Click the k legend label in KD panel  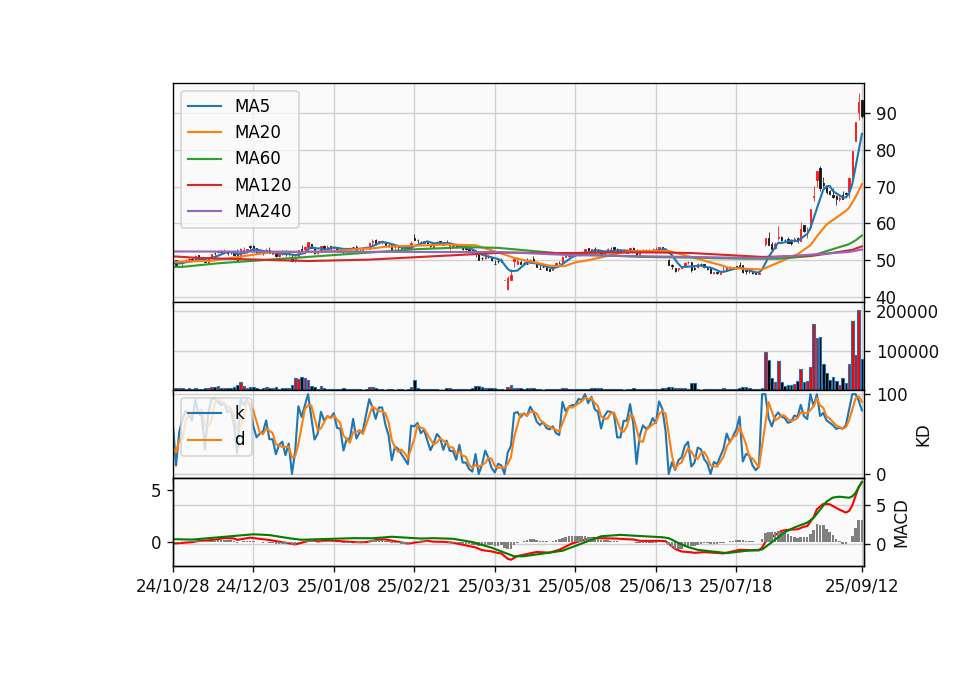tap(239, 413)
